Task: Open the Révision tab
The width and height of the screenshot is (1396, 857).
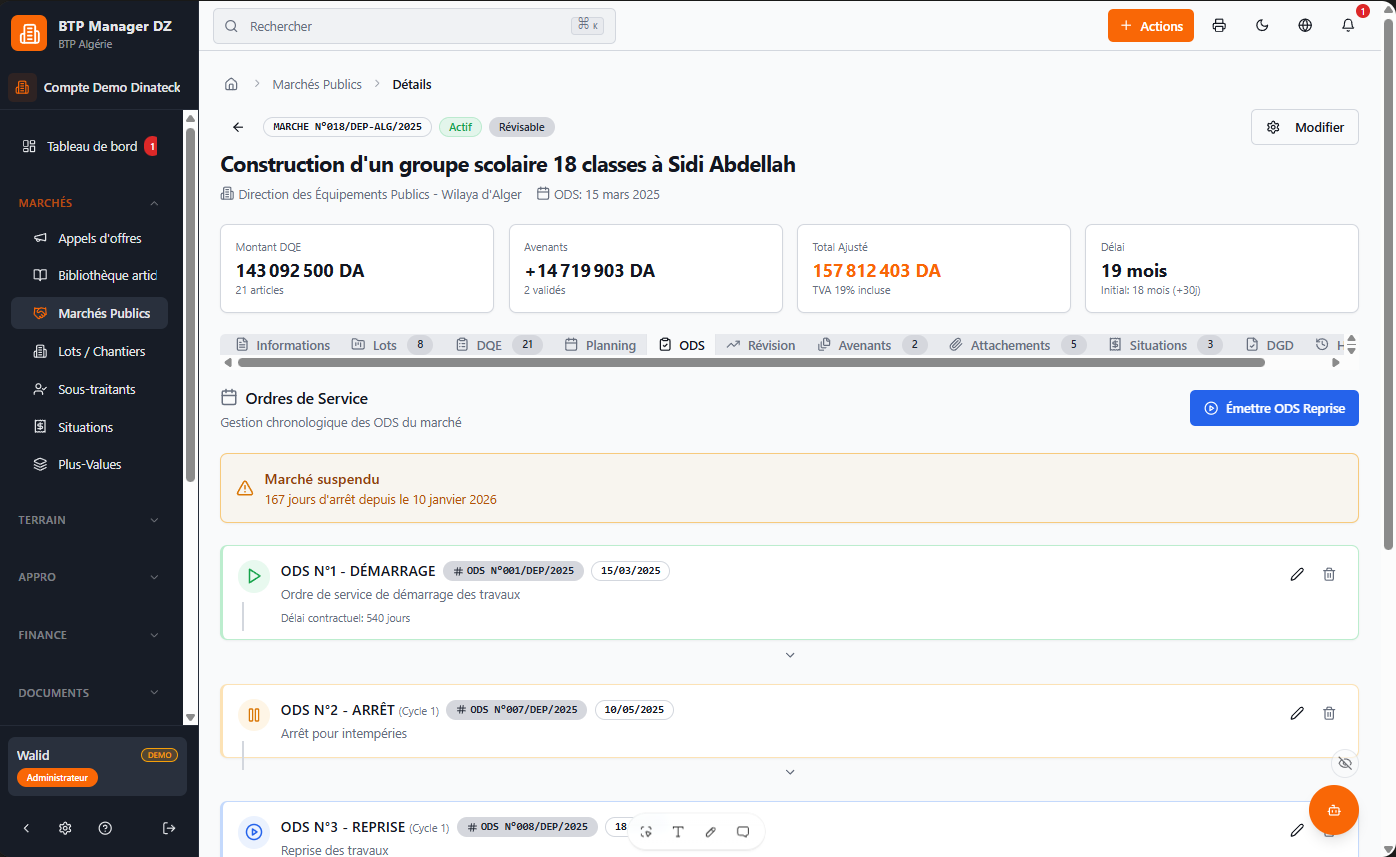Action: pos(761,345)
